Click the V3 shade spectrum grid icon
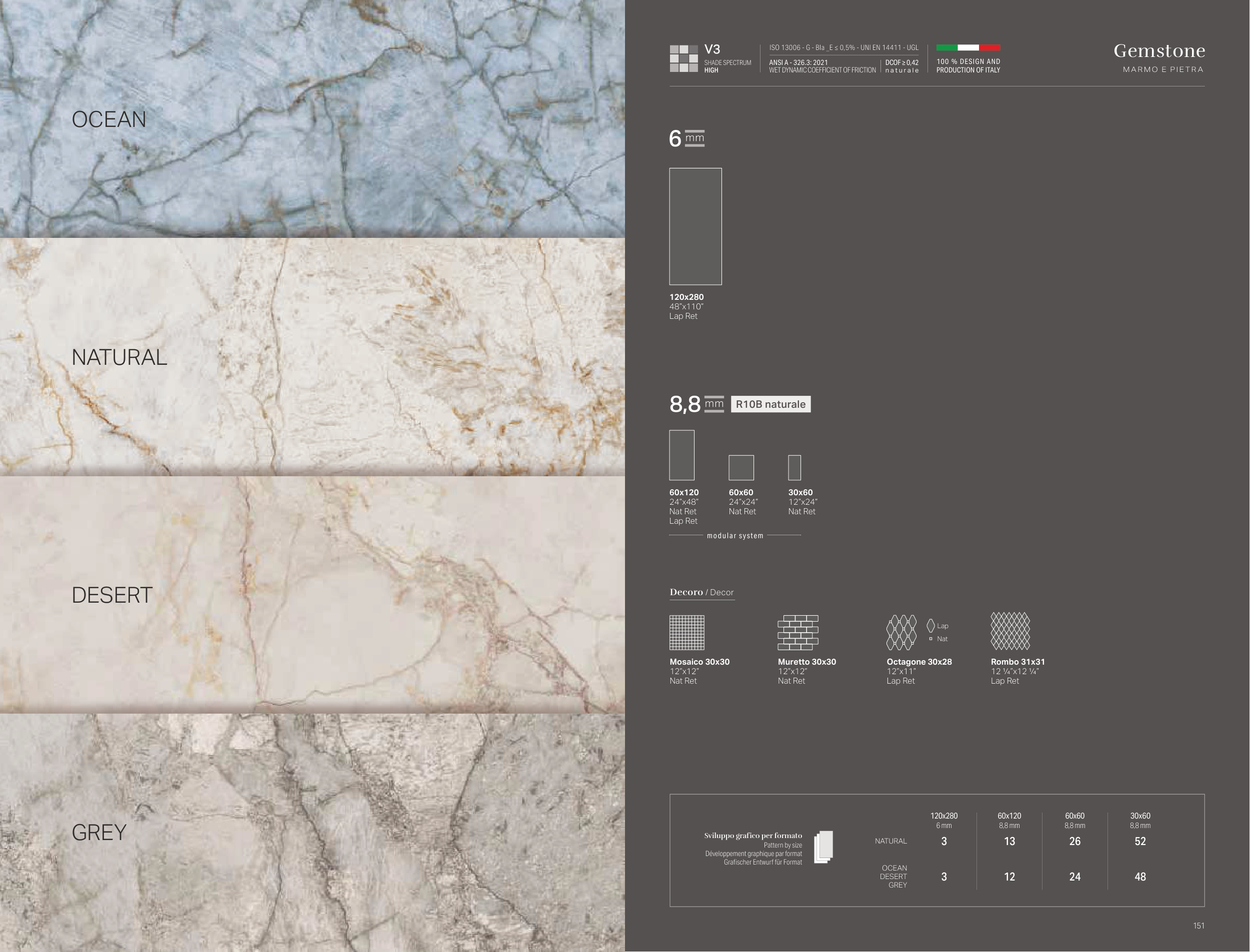1250x952 pixels. (683, 58)
